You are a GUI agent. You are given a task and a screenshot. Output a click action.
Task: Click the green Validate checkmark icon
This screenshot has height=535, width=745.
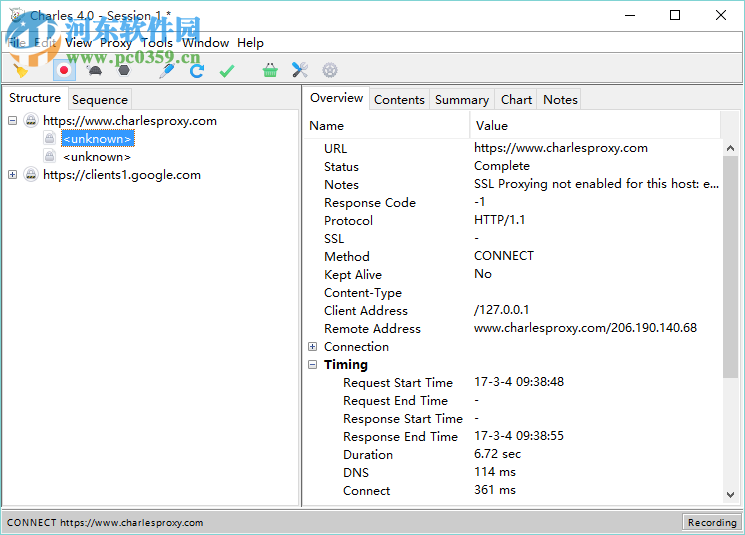click(227, 71)
